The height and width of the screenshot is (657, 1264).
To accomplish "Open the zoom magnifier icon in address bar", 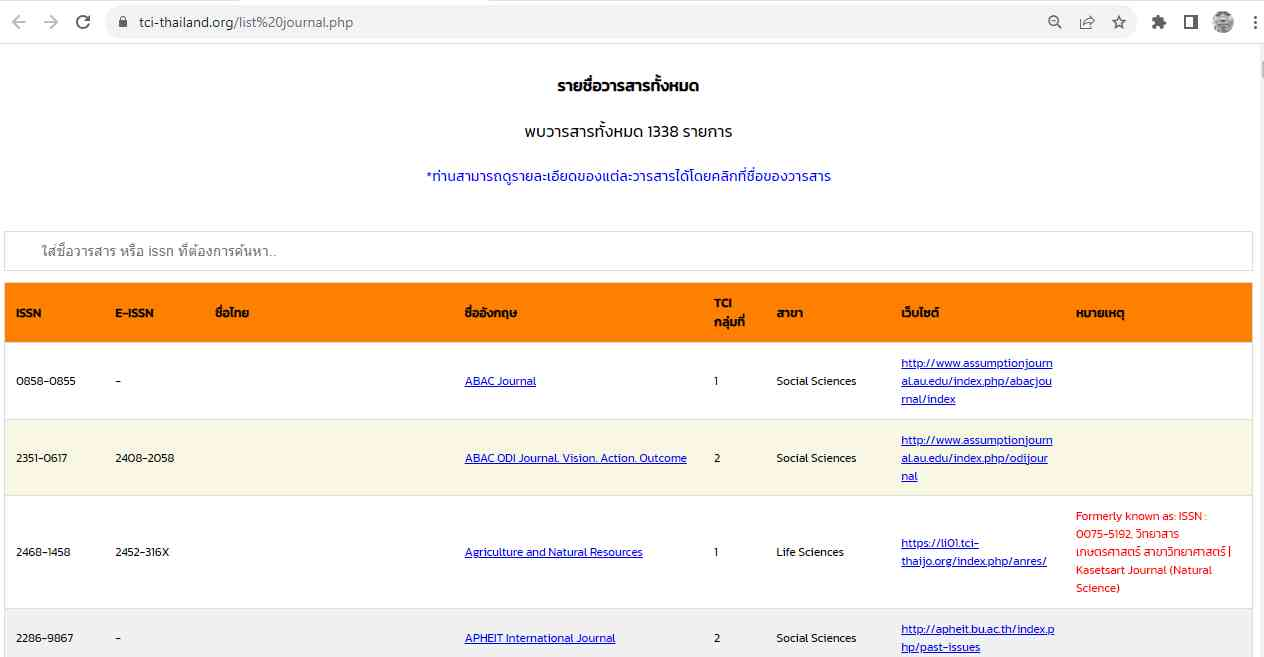I will 1055,22.
